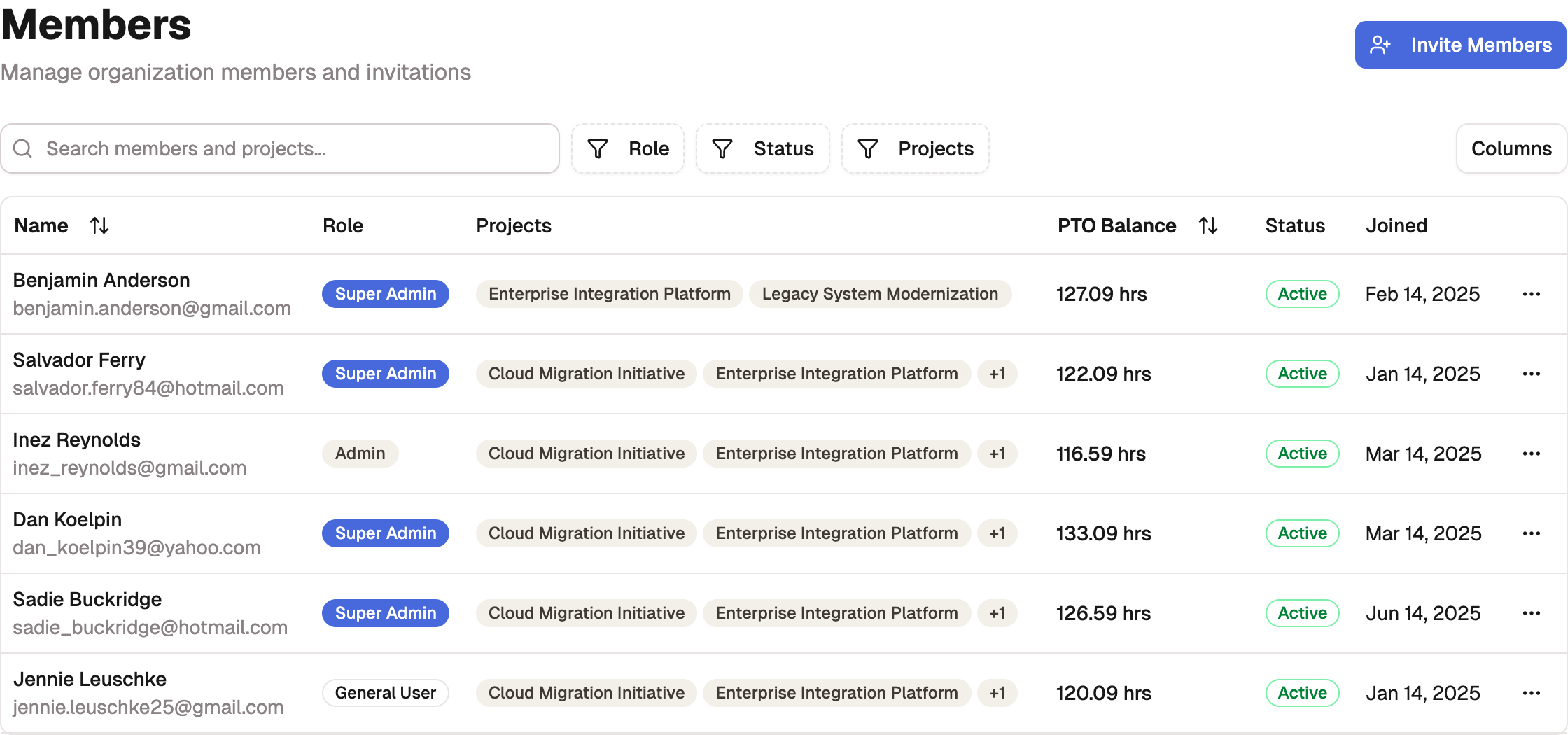
Task: Click the 127.09 hrs PTO balance
Action: click(x=1102, y=294)
